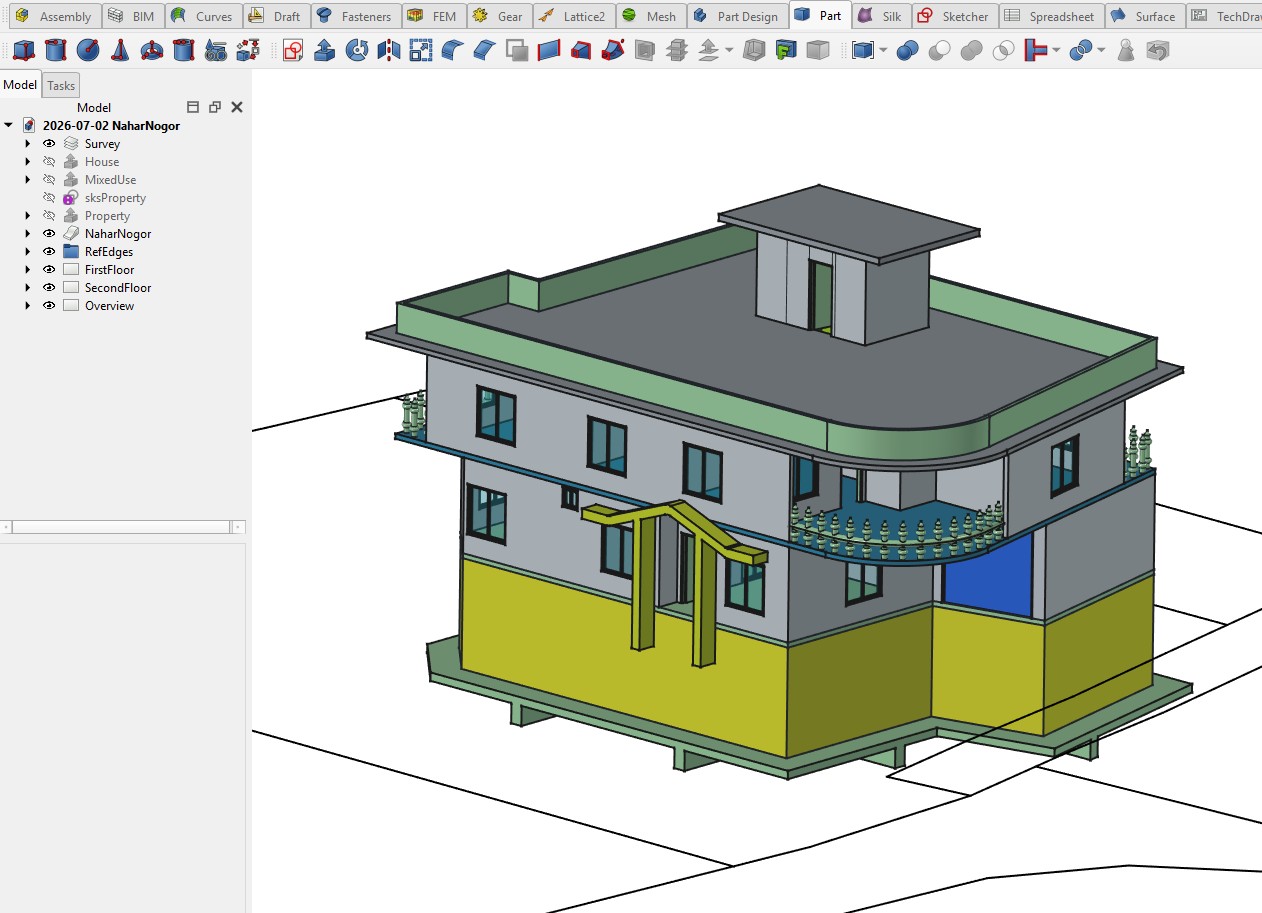Image resolution: width=1262 pixels, height=913 pixels.
Task: Use the Mirror tool icon
Action: click(389, 50)
